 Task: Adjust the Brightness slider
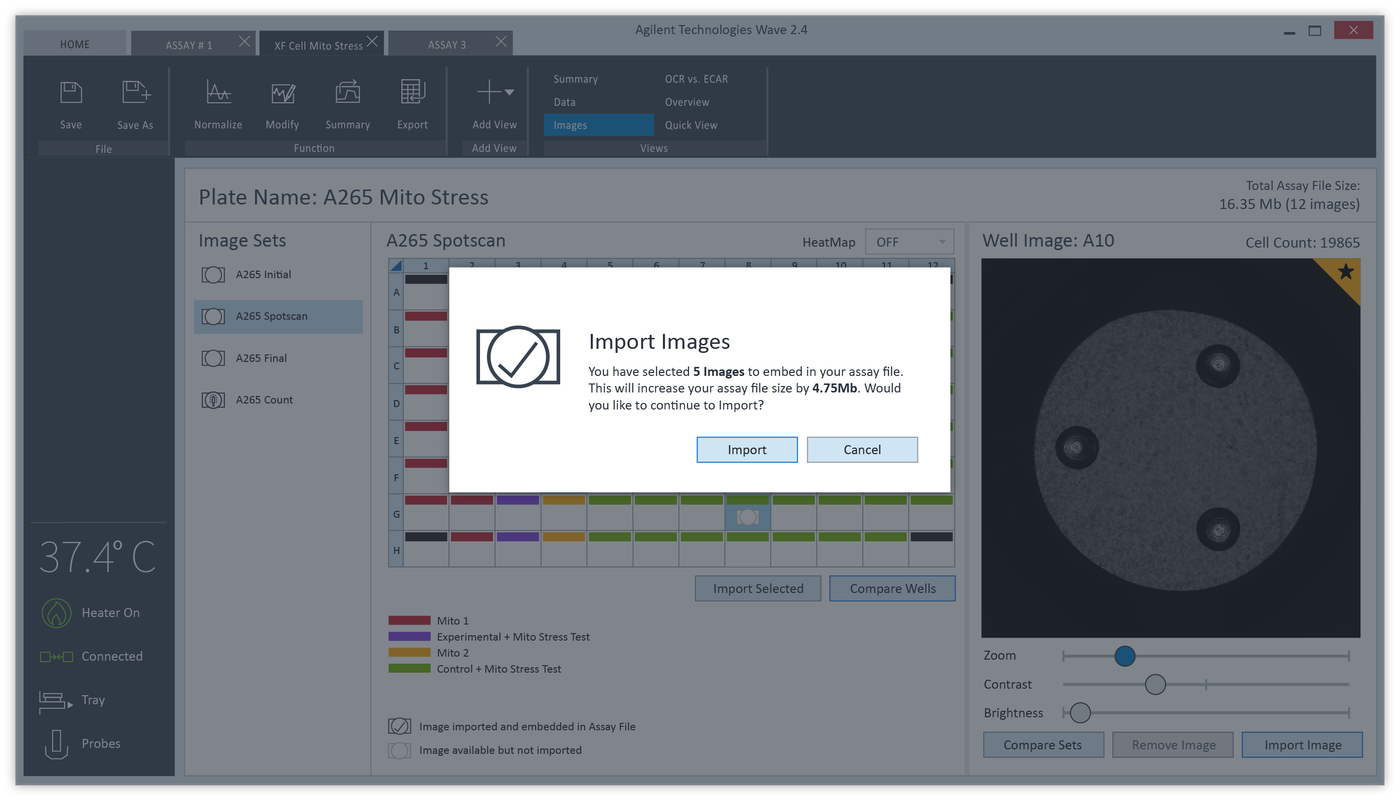click(x=1078, y=712)
